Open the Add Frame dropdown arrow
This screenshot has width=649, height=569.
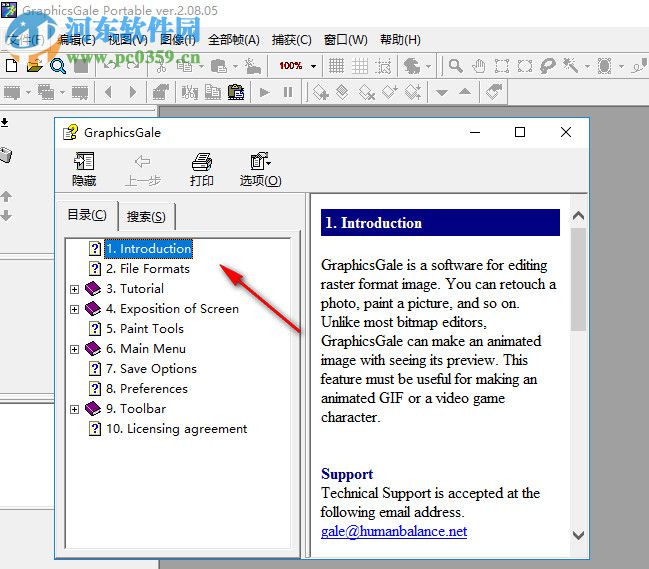click(28, 92)
